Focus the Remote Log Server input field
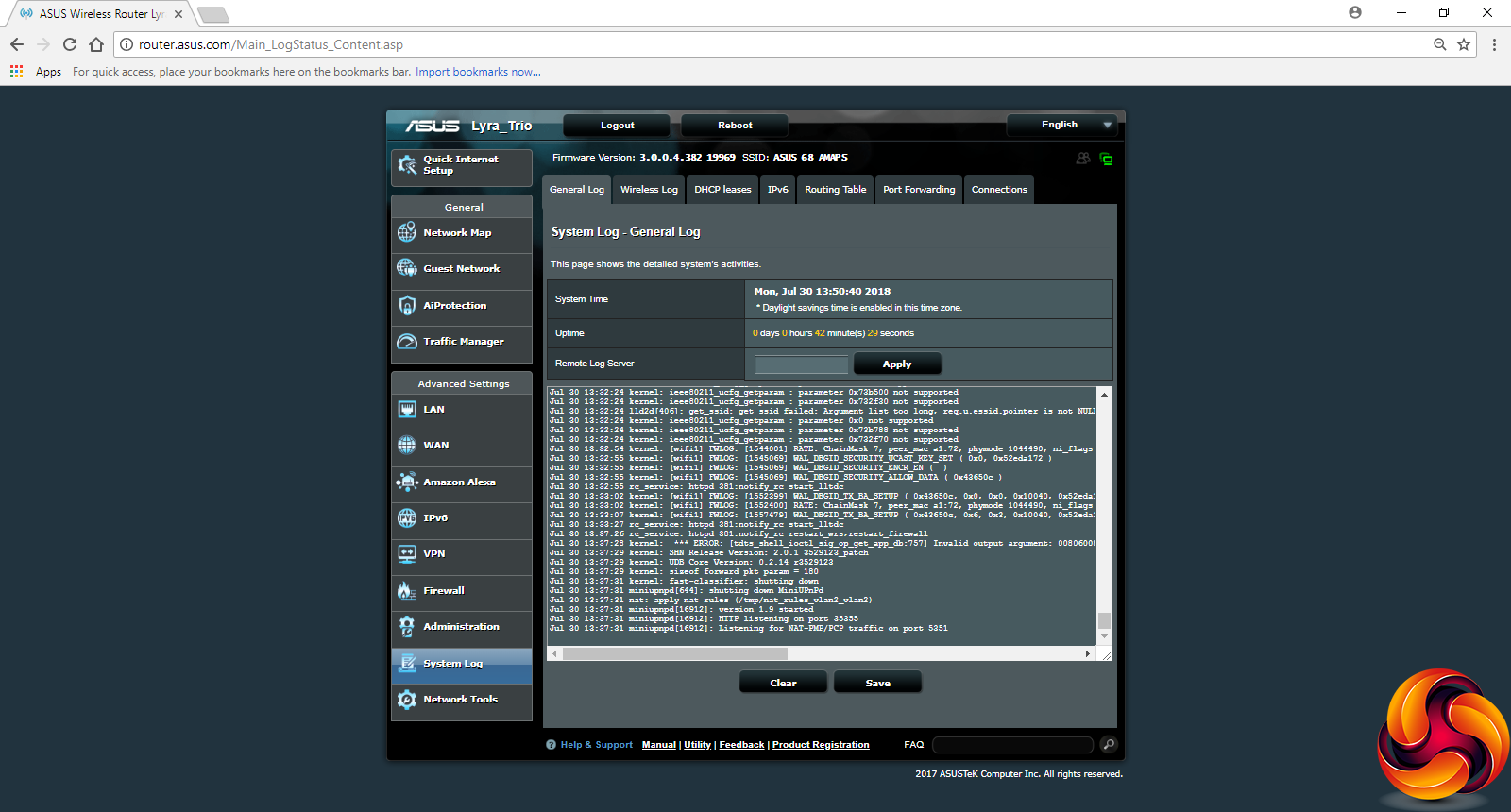Viewport: 1511px width, 812px height. (x=801, y=364)
